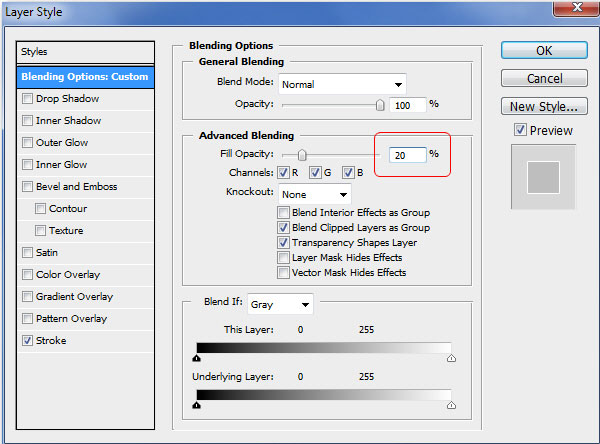
Task: Tick the Gradient Overlay checkbox
Action: coord(27,297)
